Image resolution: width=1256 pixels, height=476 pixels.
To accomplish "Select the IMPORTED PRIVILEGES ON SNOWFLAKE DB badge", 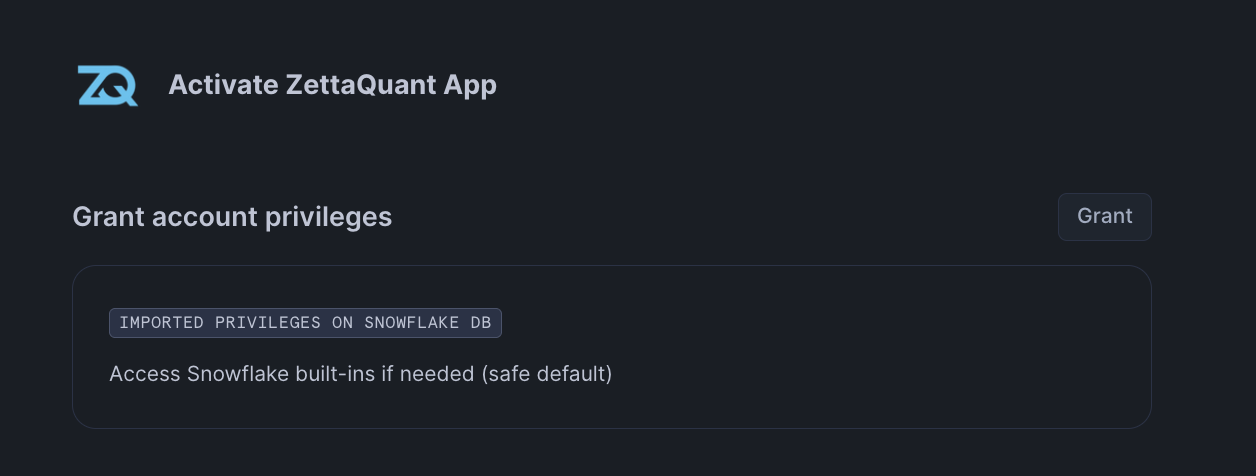I will tap(305, 323).
